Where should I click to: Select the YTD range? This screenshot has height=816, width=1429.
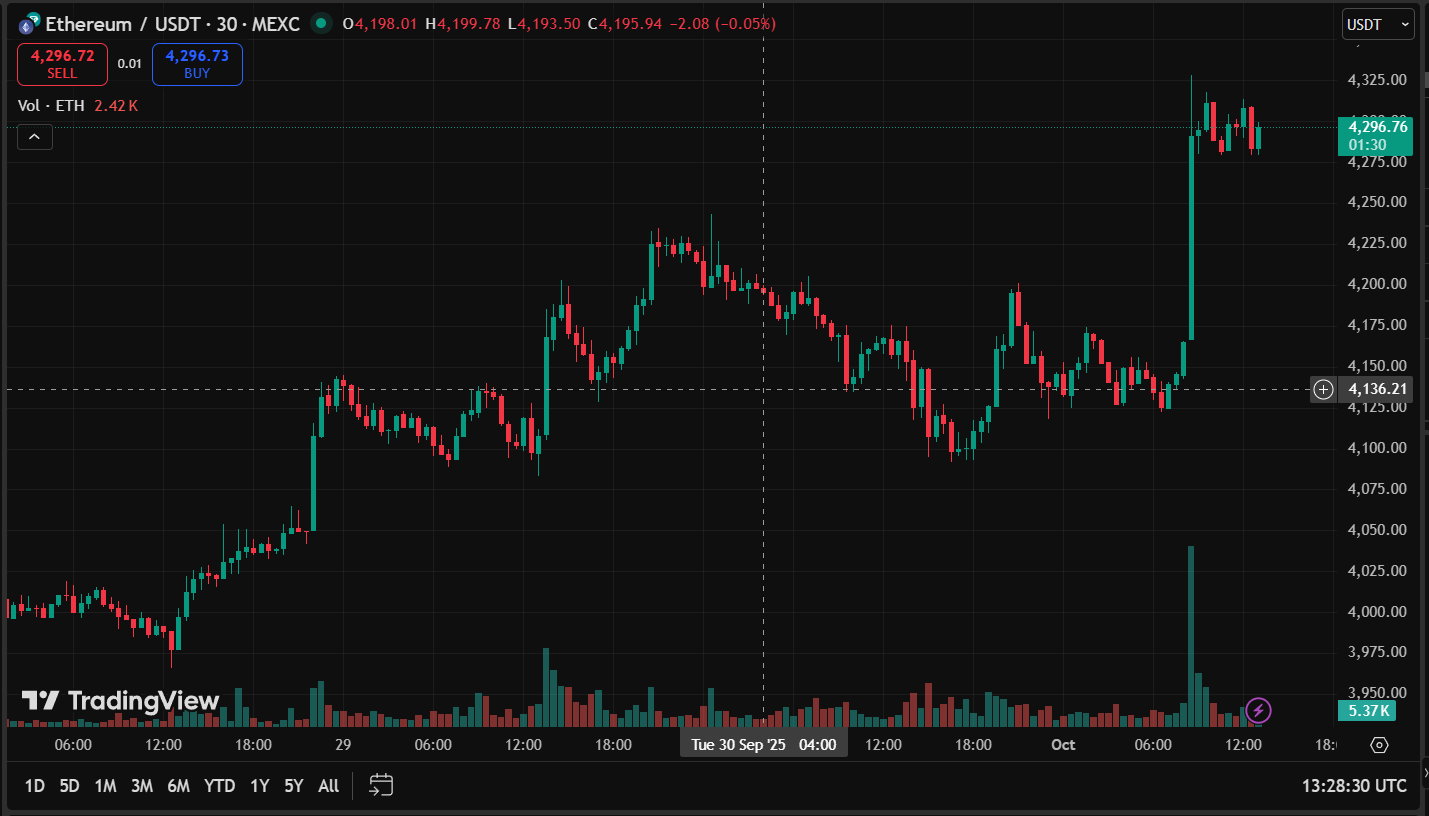(220, 786)
